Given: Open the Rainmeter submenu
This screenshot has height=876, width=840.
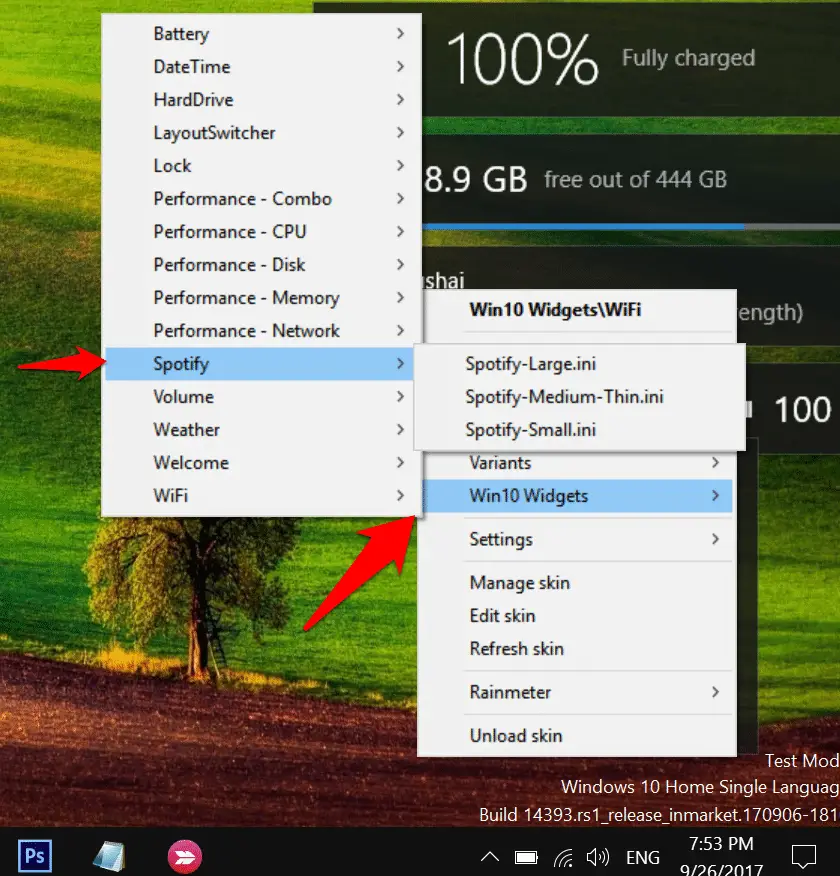Looking at the screenshot, I should [x=577, y=692].
